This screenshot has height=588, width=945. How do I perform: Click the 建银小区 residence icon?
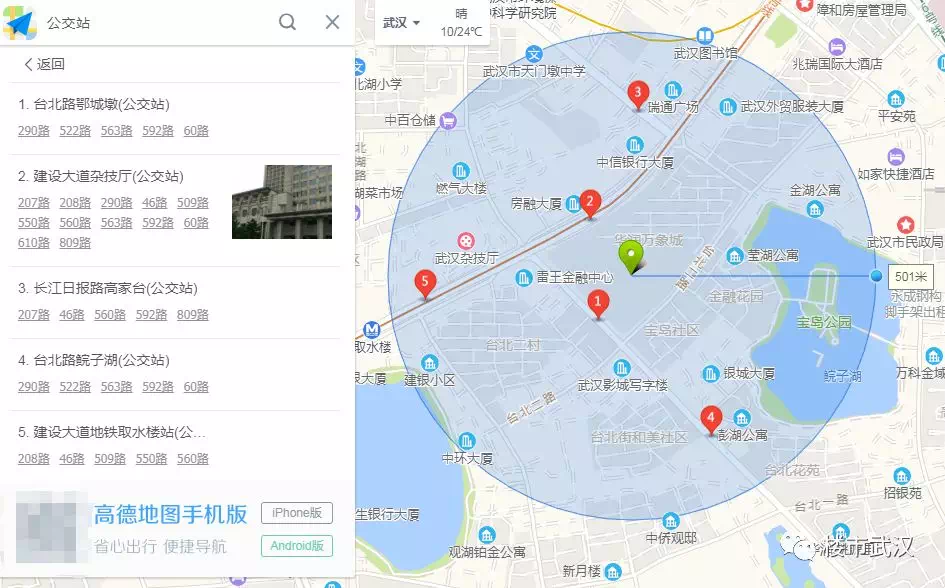click(x=429, y=363)
